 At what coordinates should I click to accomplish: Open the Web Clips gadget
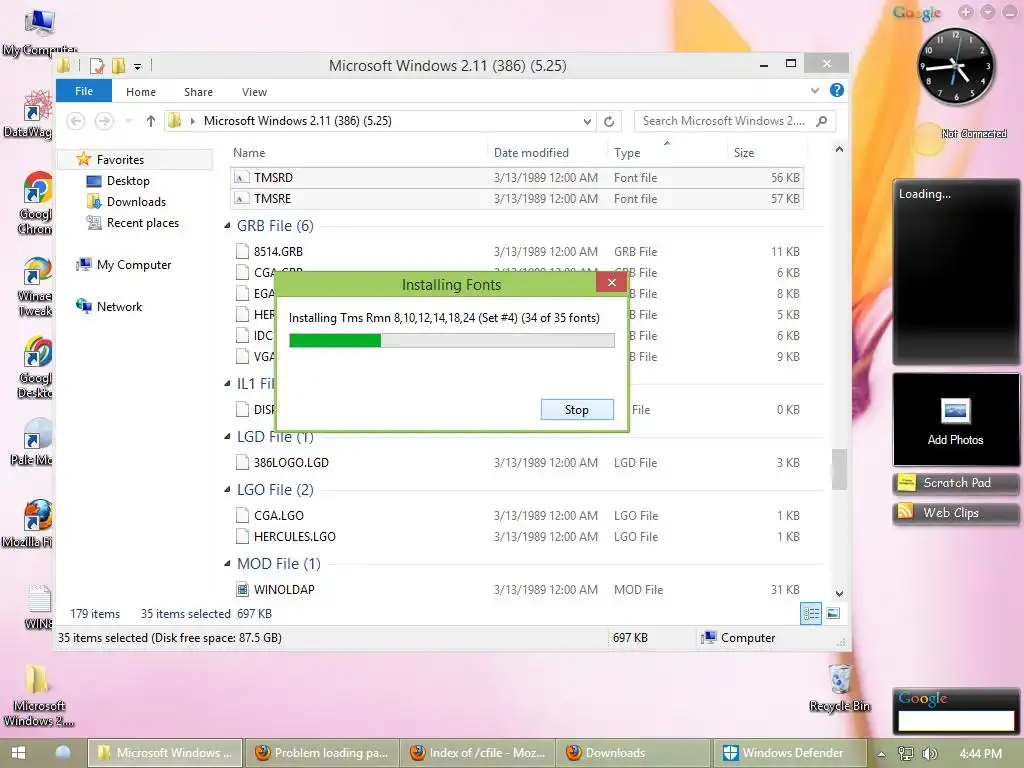click(955, 513)
